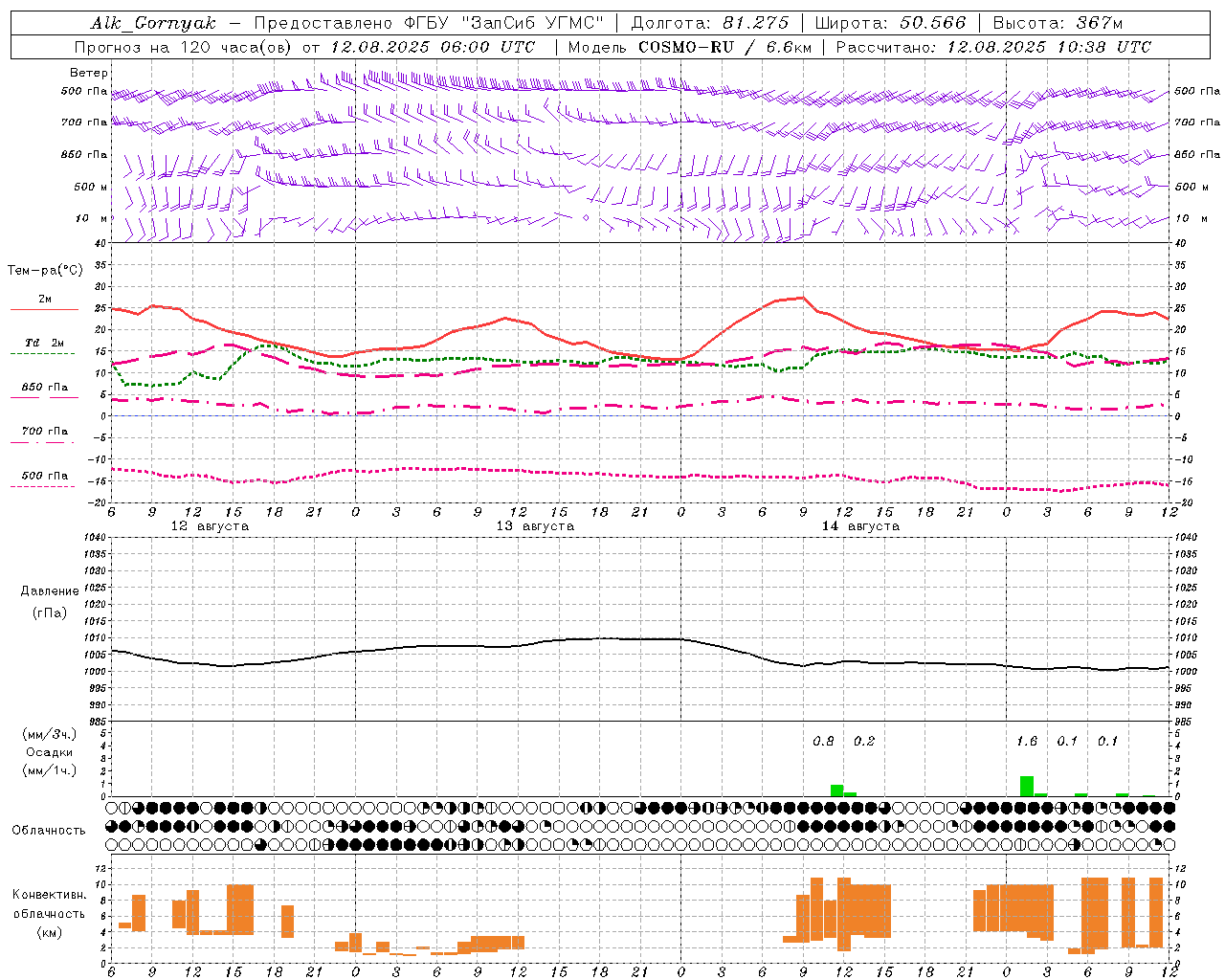Select the Облачность cloud cover label
This screenshot has height=980, width=1225.
49,830
